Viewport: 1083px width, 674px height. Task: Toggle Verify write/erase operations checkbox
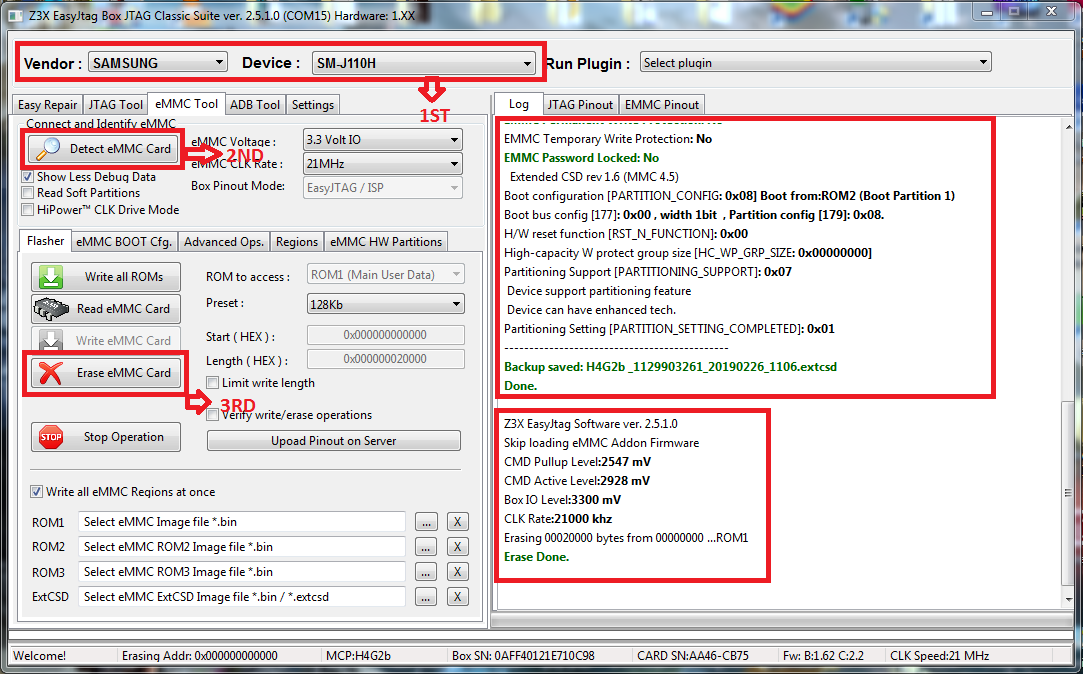point(213,415)
